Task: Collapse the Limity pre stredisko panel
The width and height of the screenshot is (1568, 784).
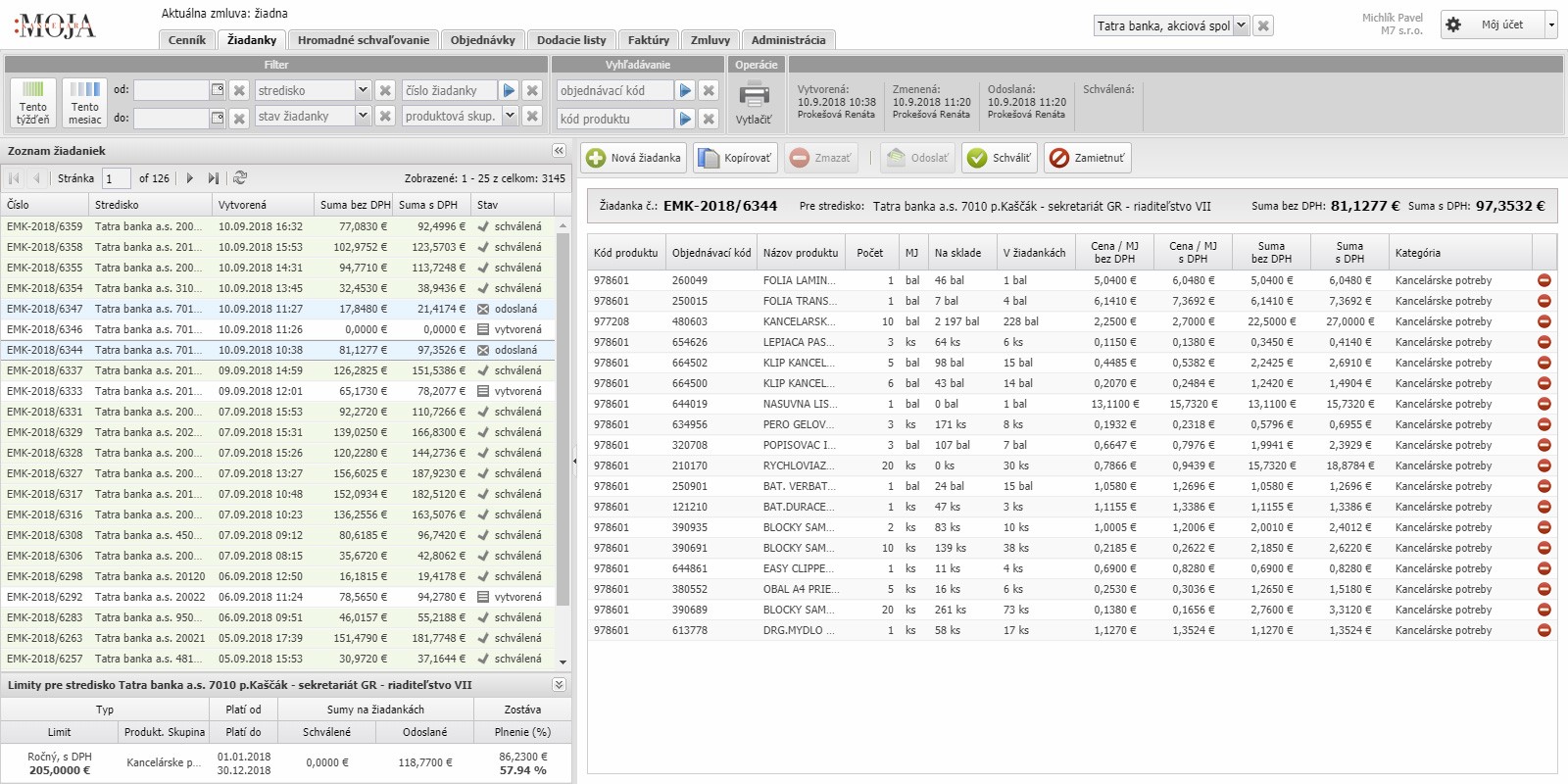Action: 559,685
